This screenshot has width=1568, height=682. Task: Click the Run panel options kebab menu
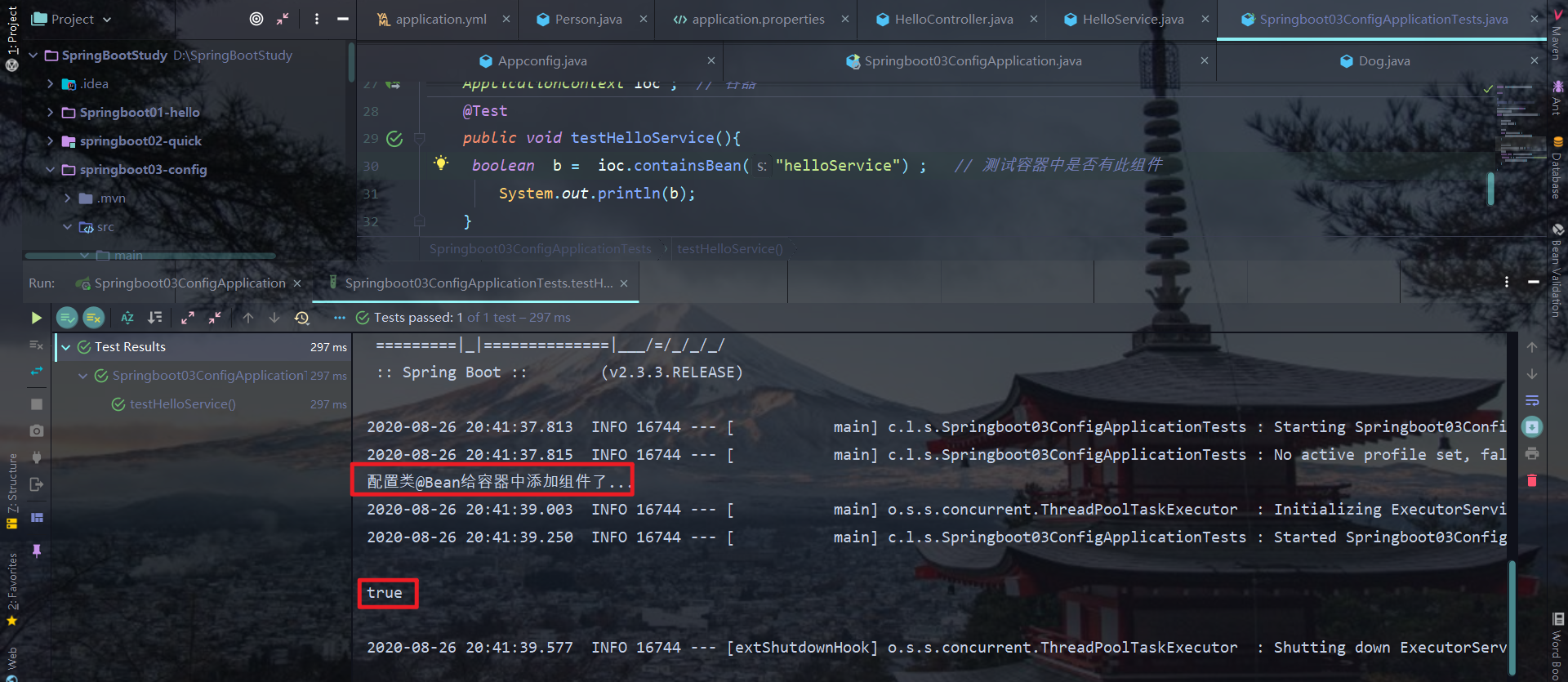pos(1507,282)
